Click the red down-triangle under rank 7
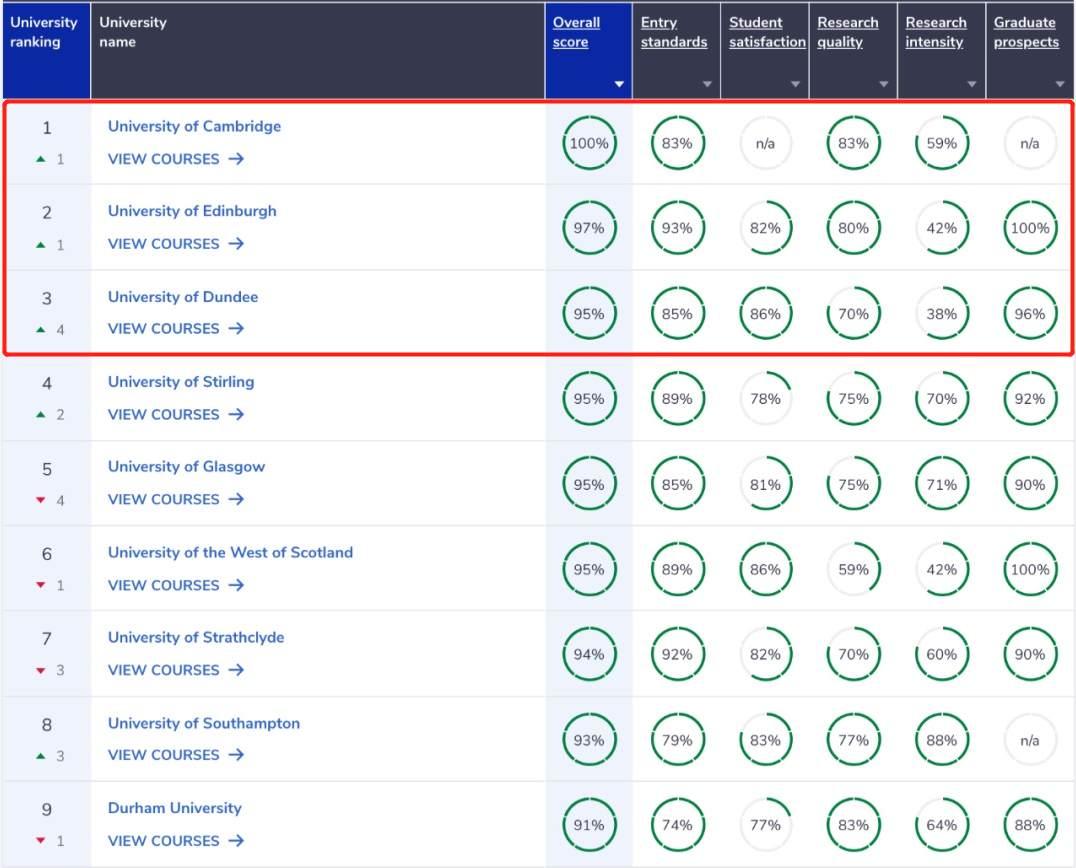This screenshot has width=1076, height=868. (x=40, y=670)
